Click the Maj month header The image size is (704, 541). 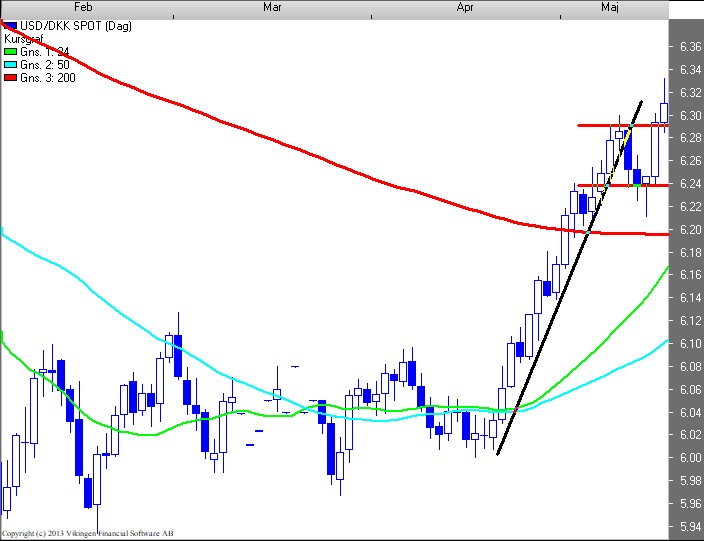click(610, 7)
